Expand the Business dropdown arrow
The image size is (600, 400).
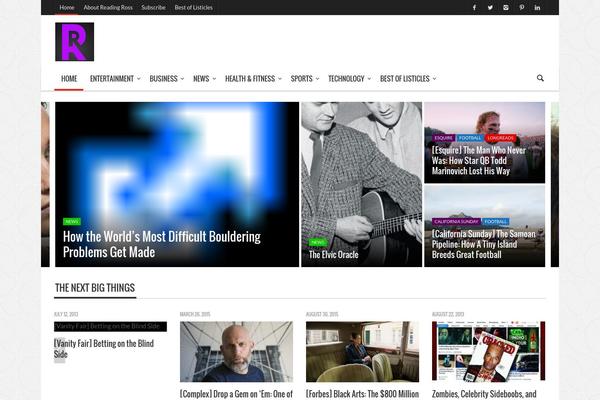182,79
